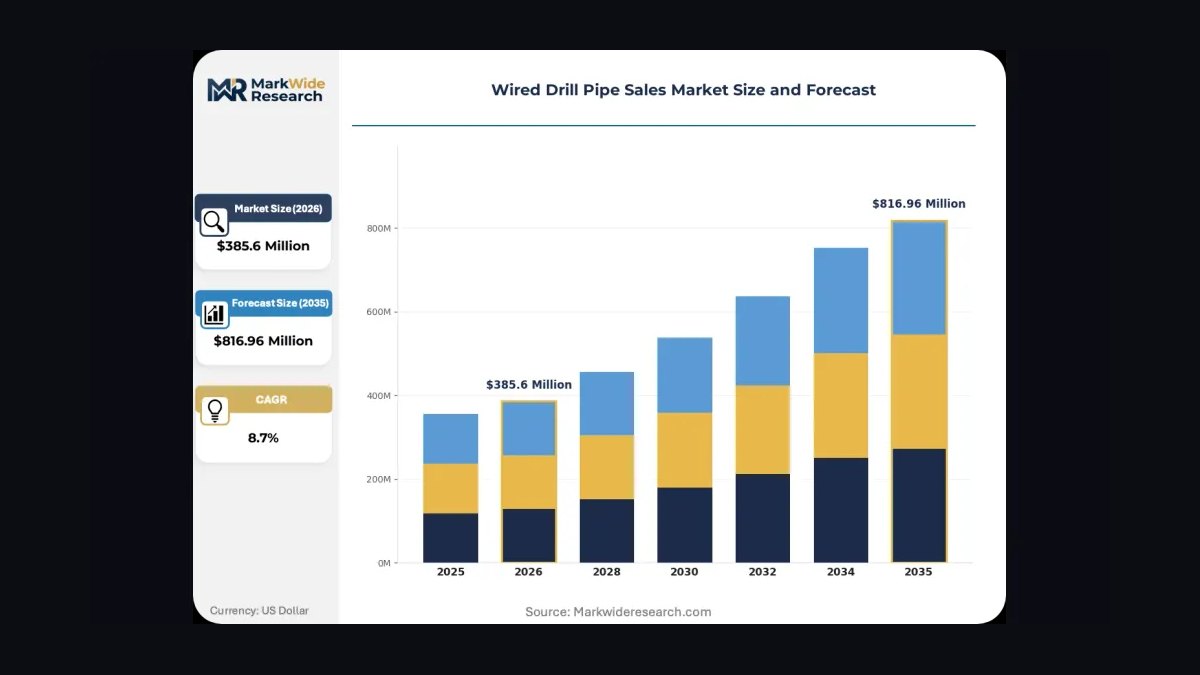Select the $385.6 Million card value
Viewport: 1200px width, 675px height.
[263, 246]
